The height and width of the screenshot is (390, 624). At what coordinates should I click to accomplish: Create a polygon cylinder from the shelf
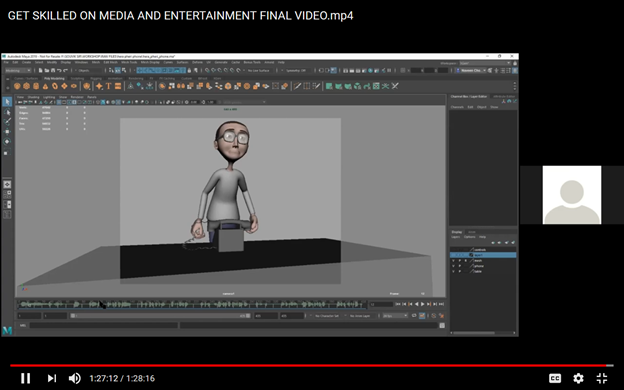(36, 86)
